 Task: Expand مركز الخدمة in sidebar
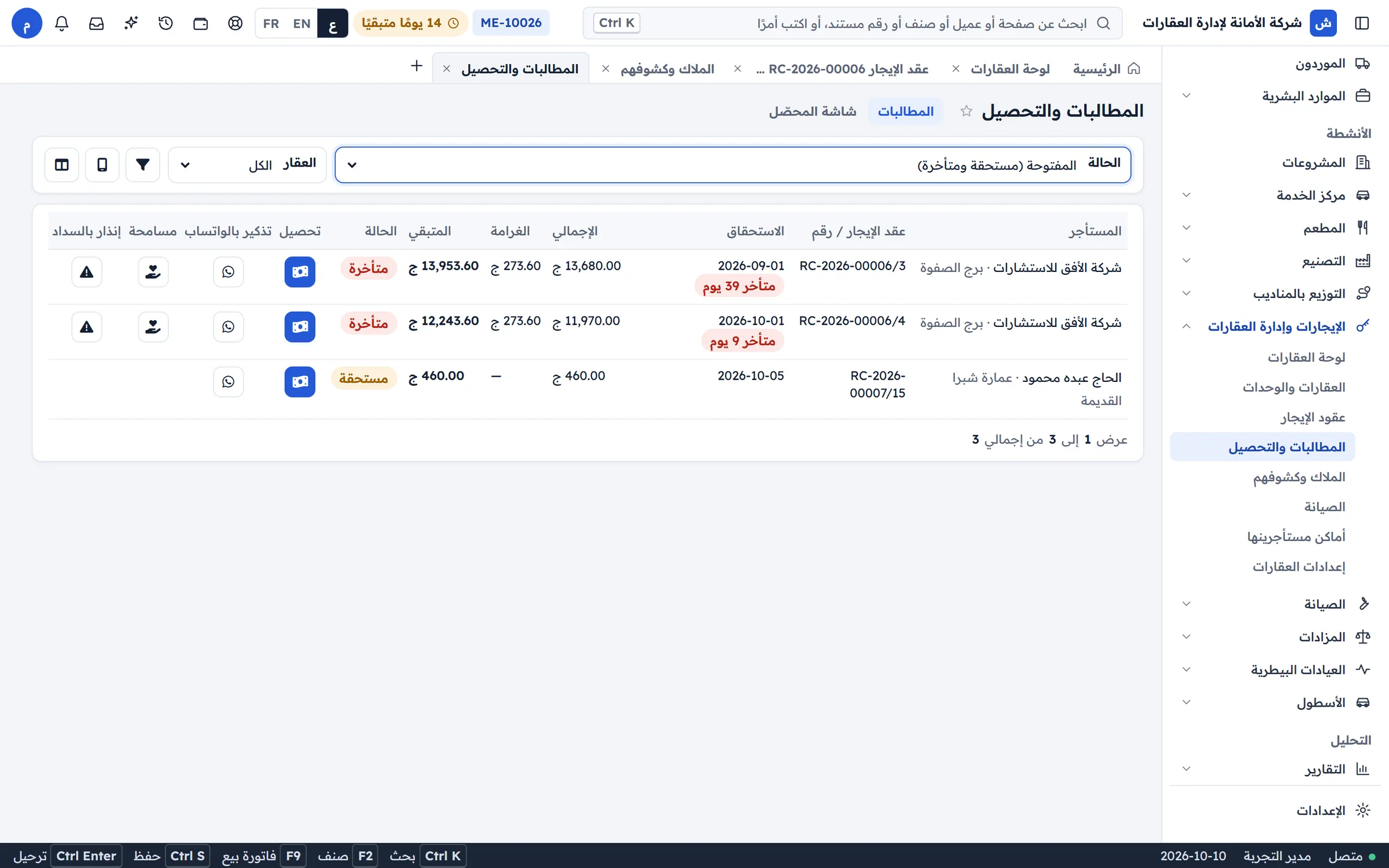click(x=1275, y=195)
